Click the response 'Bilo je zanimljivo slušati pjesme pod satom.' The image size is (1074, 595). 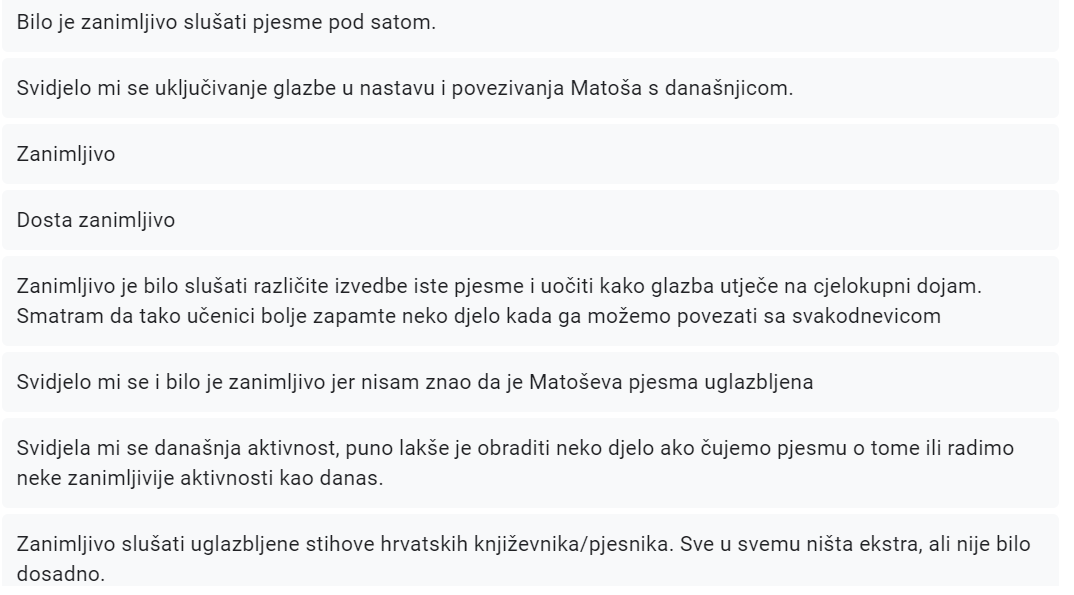pos(530,25)
